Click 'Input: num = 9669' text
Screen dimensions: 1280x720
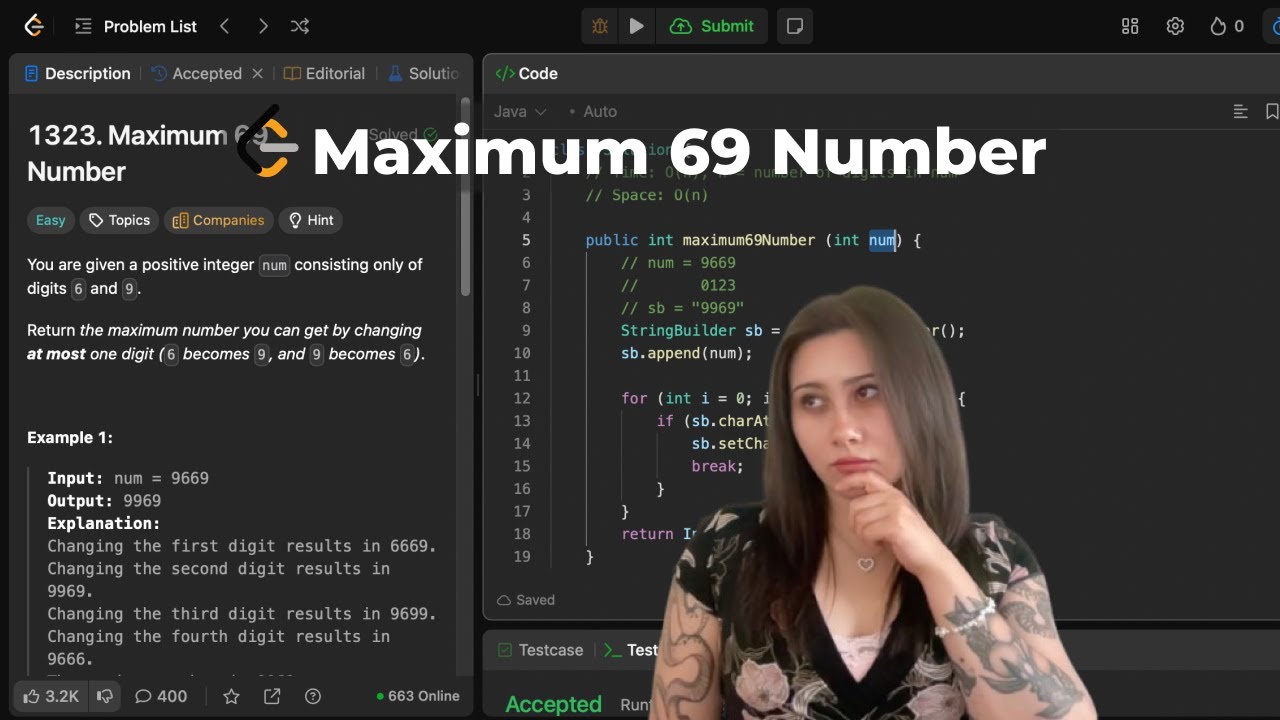coord(128,478)
